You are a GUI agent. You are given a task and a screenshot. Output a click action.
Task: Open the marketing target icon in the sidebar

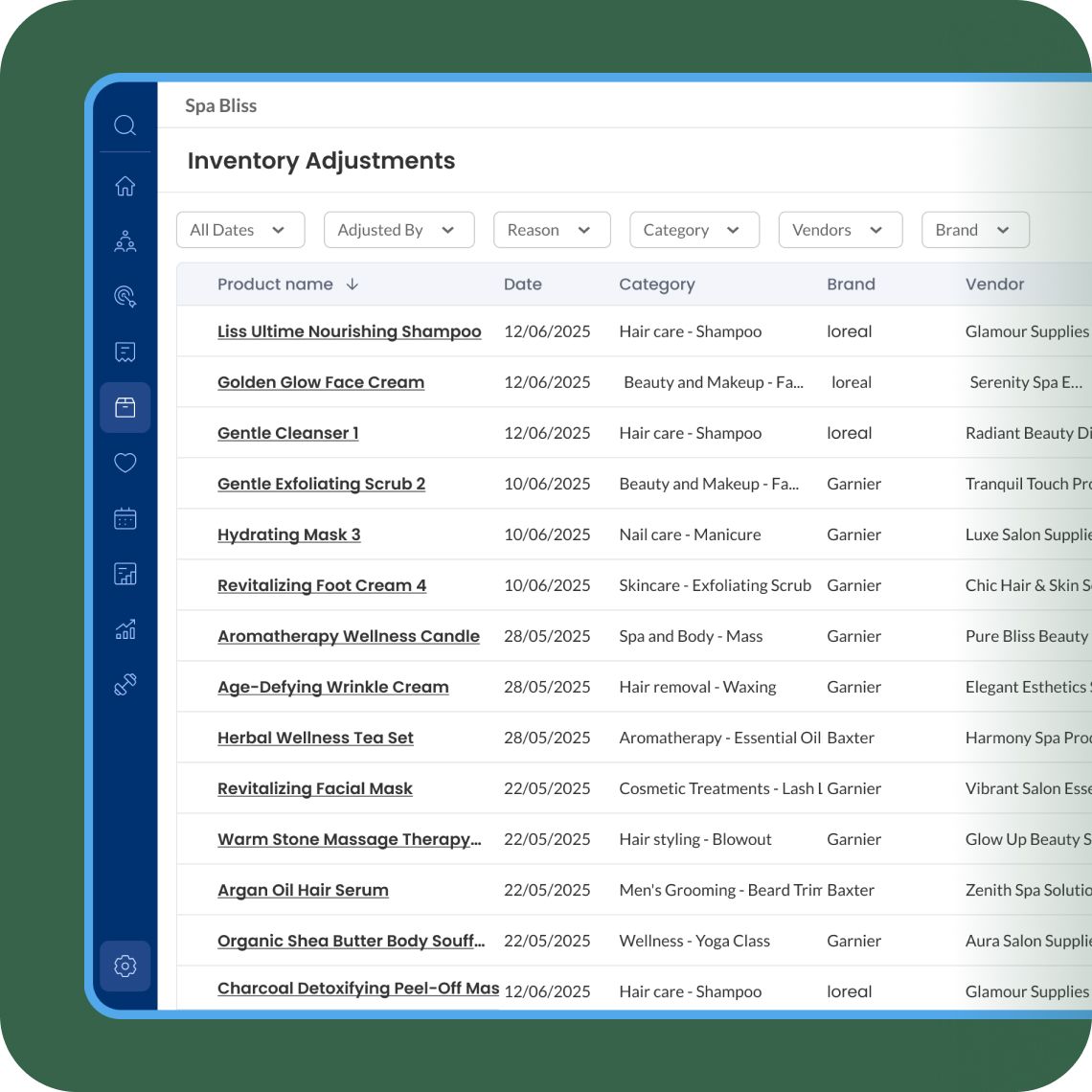click(125, 297)
